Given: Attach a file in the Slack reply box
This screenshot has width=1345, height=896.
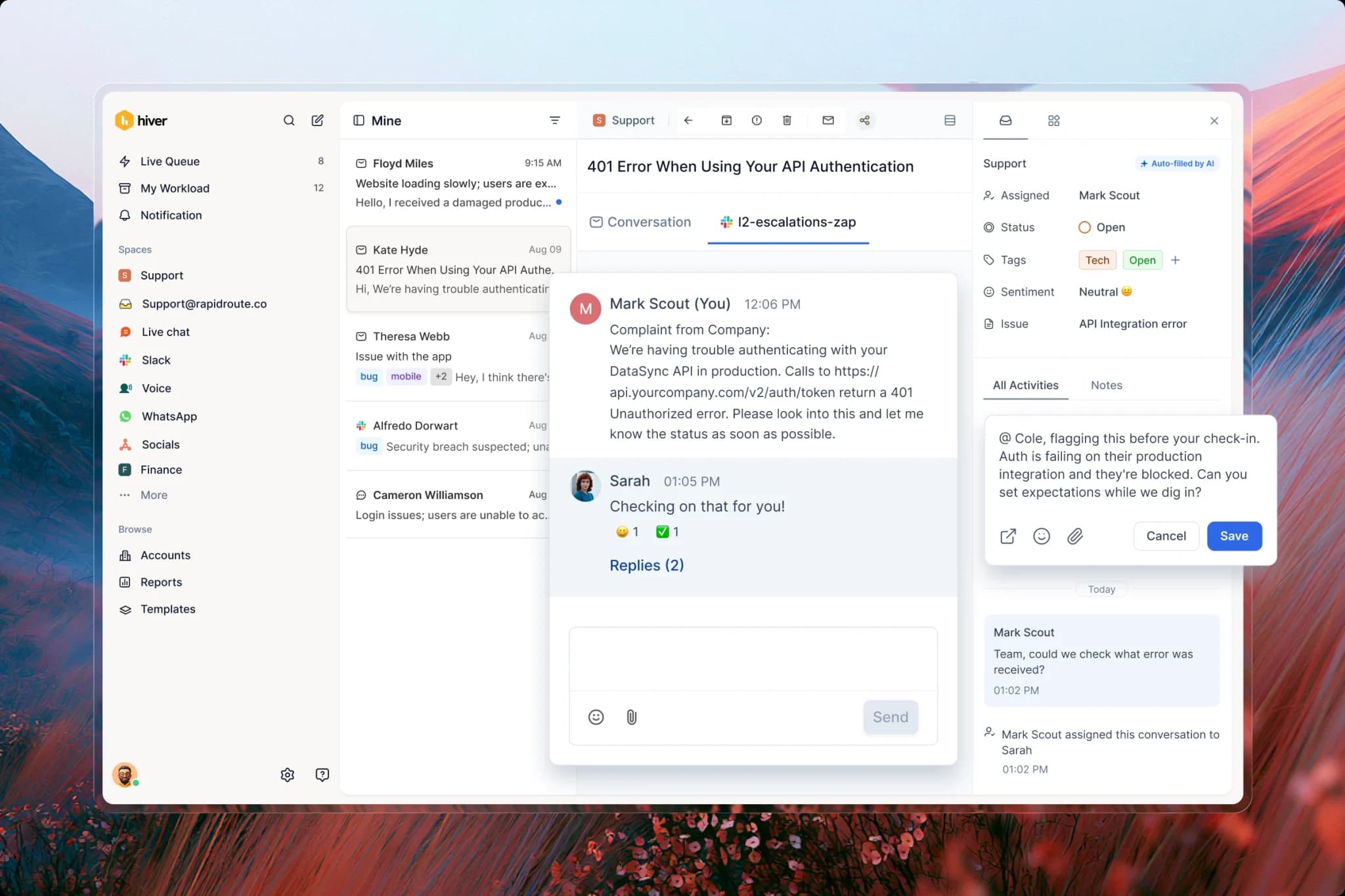Looking at the screenshot, I should coord(632,717).
